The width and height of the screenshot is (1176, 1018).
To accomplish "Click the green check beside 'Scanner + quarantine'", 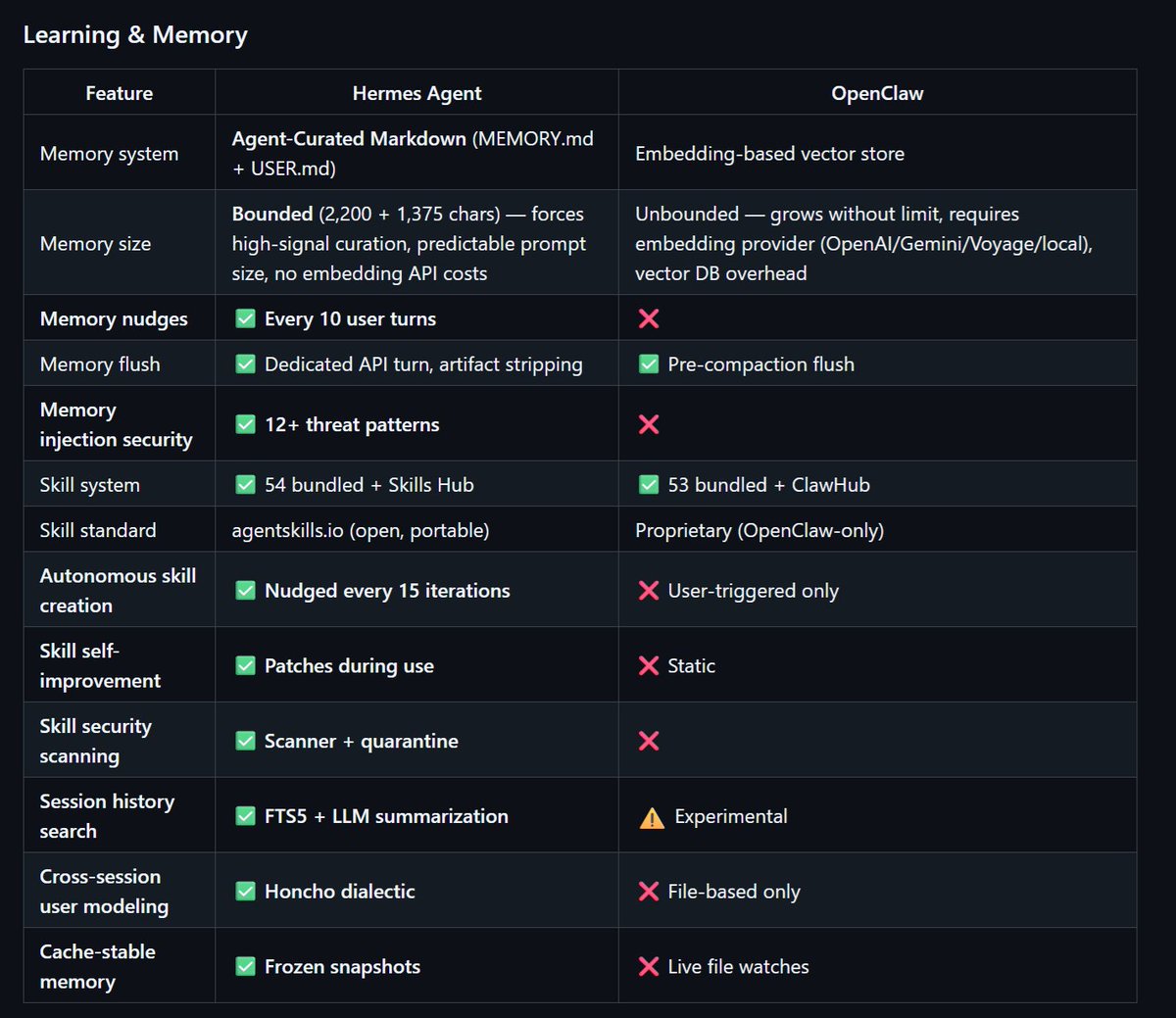I will point(246,741).
